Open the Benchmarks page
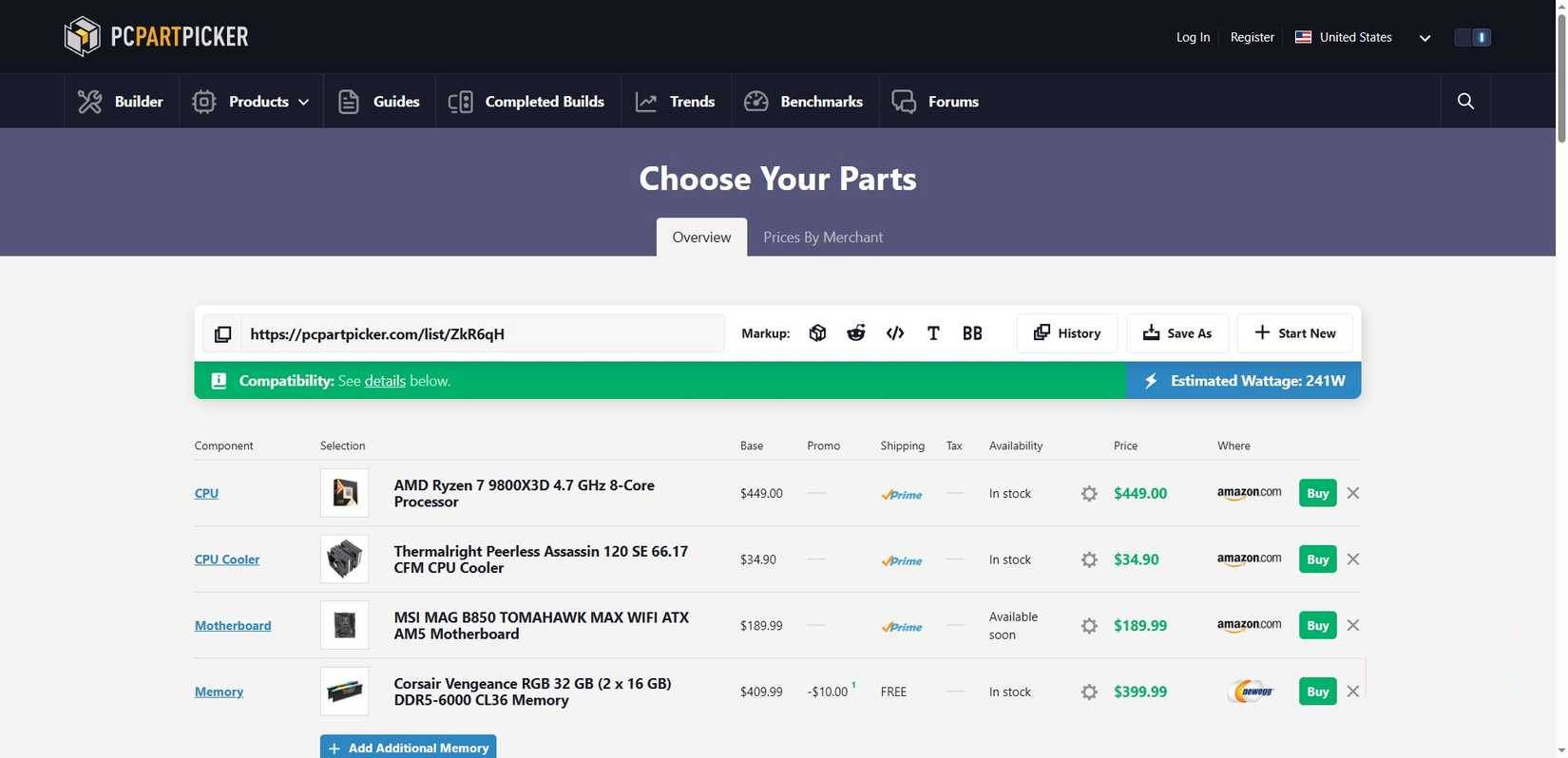This screenshot has height=758, width=1568. pyautogui.click(x=804, y=101)
